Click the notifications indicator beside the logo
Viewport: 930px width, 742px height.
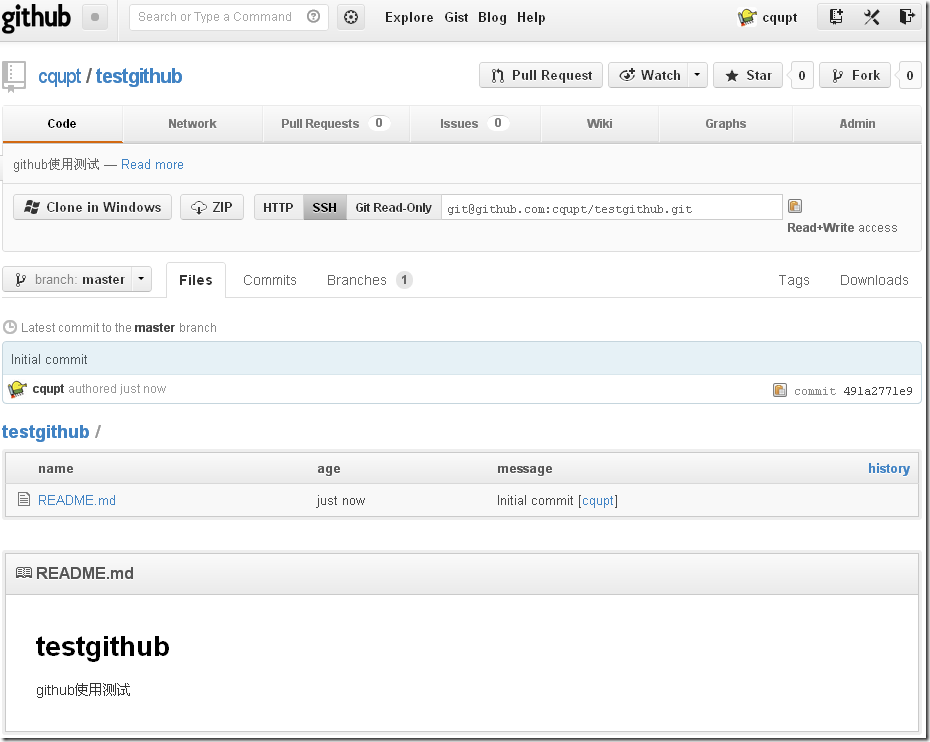click(x=95, y=17)
